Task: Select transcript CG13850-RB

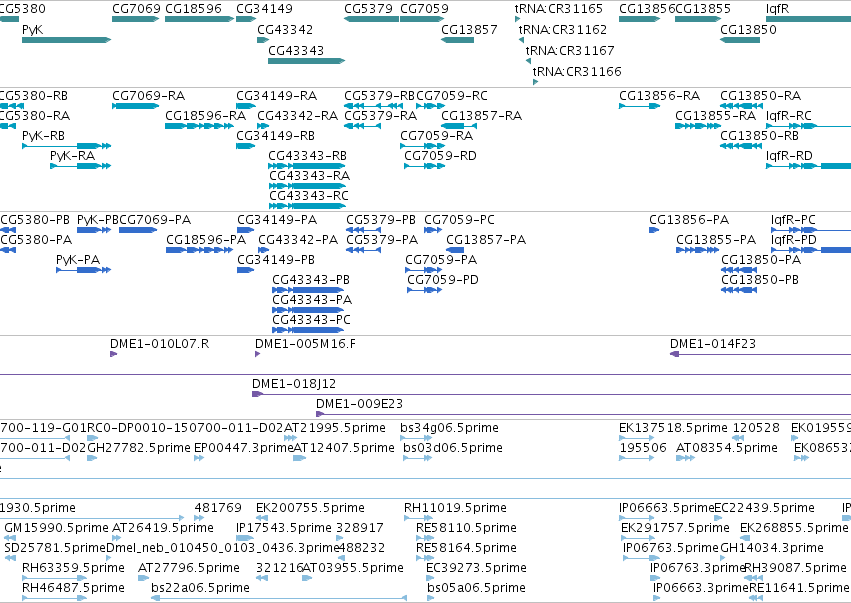Action: point(741,145)
